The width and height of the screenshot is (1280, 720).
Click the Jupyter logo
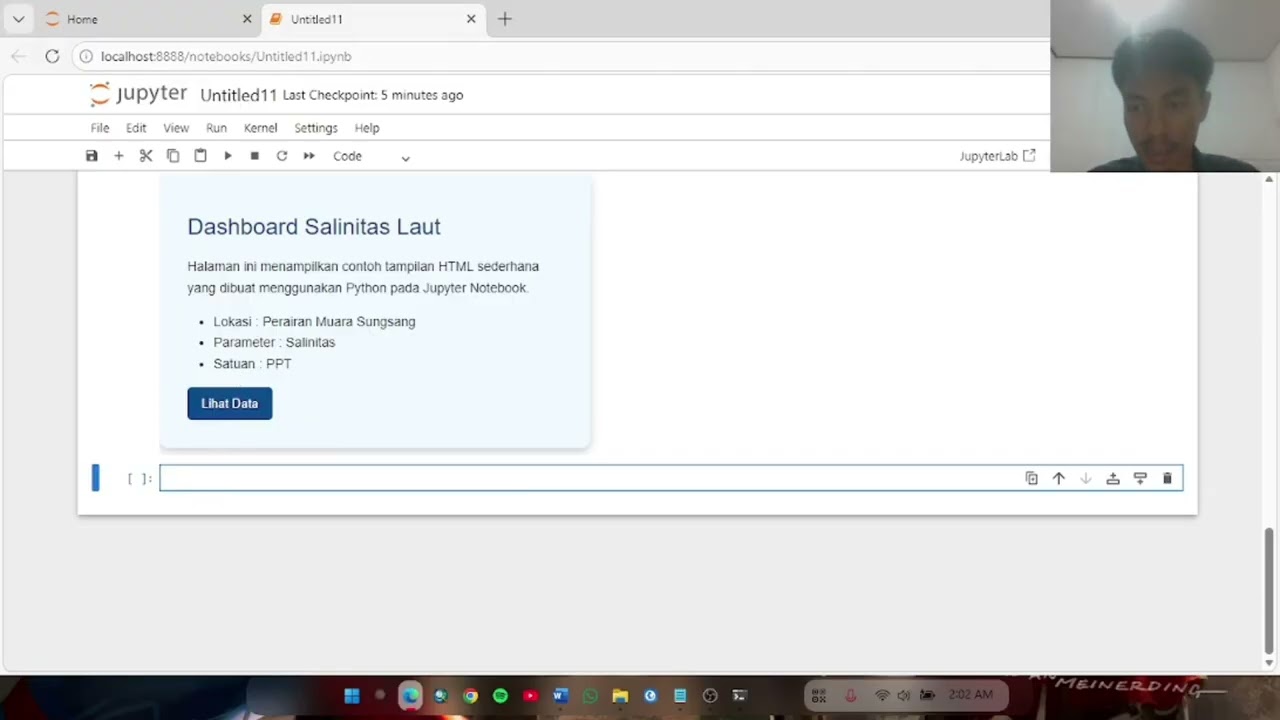pyautogui.click(x=138, y=94)
